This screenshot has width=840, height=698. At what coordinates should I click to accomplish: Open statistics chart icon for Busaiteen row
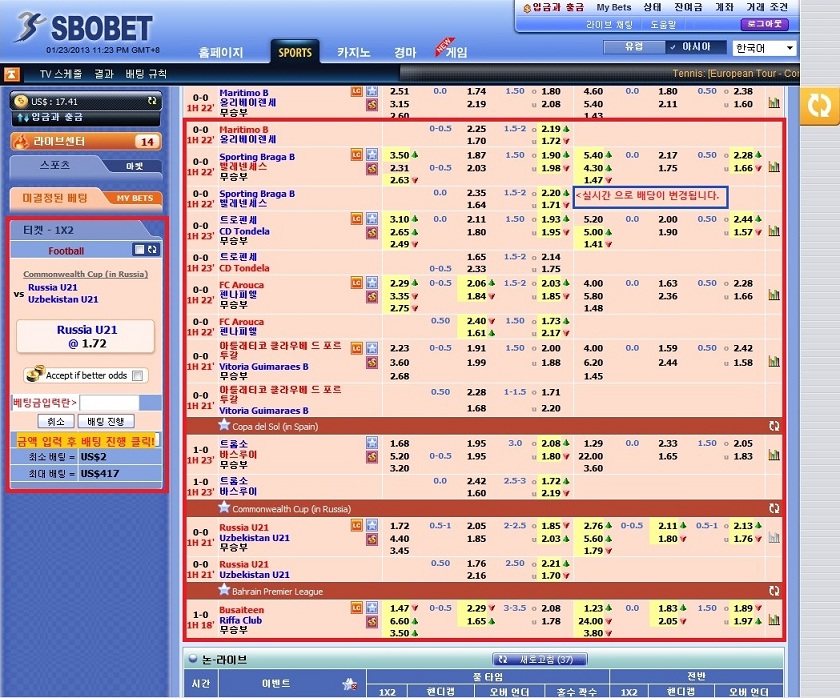click(x=774, y=620)
